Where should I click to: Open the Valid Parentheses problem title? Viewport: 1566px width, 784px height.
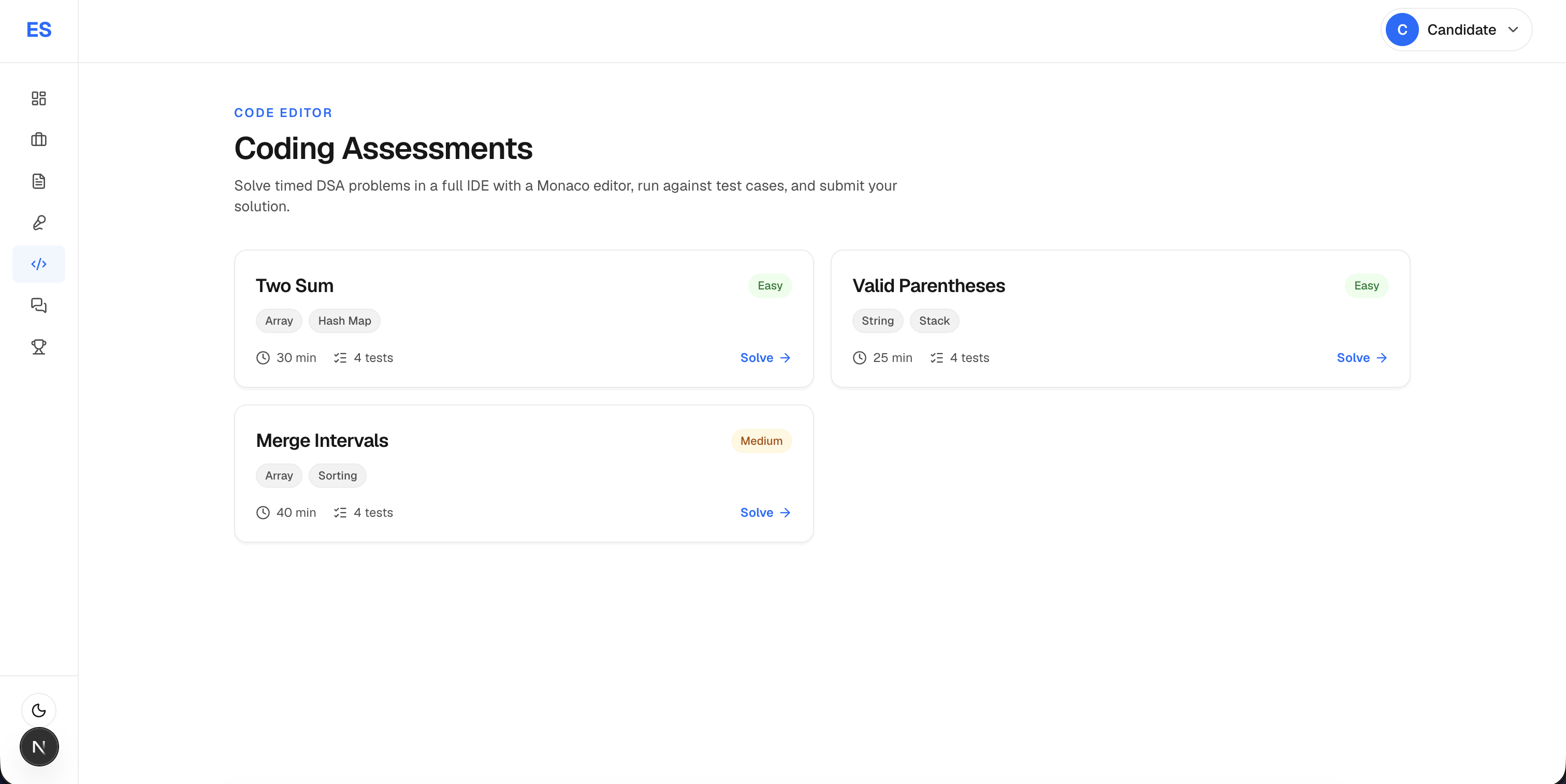[x=929, y=286]
